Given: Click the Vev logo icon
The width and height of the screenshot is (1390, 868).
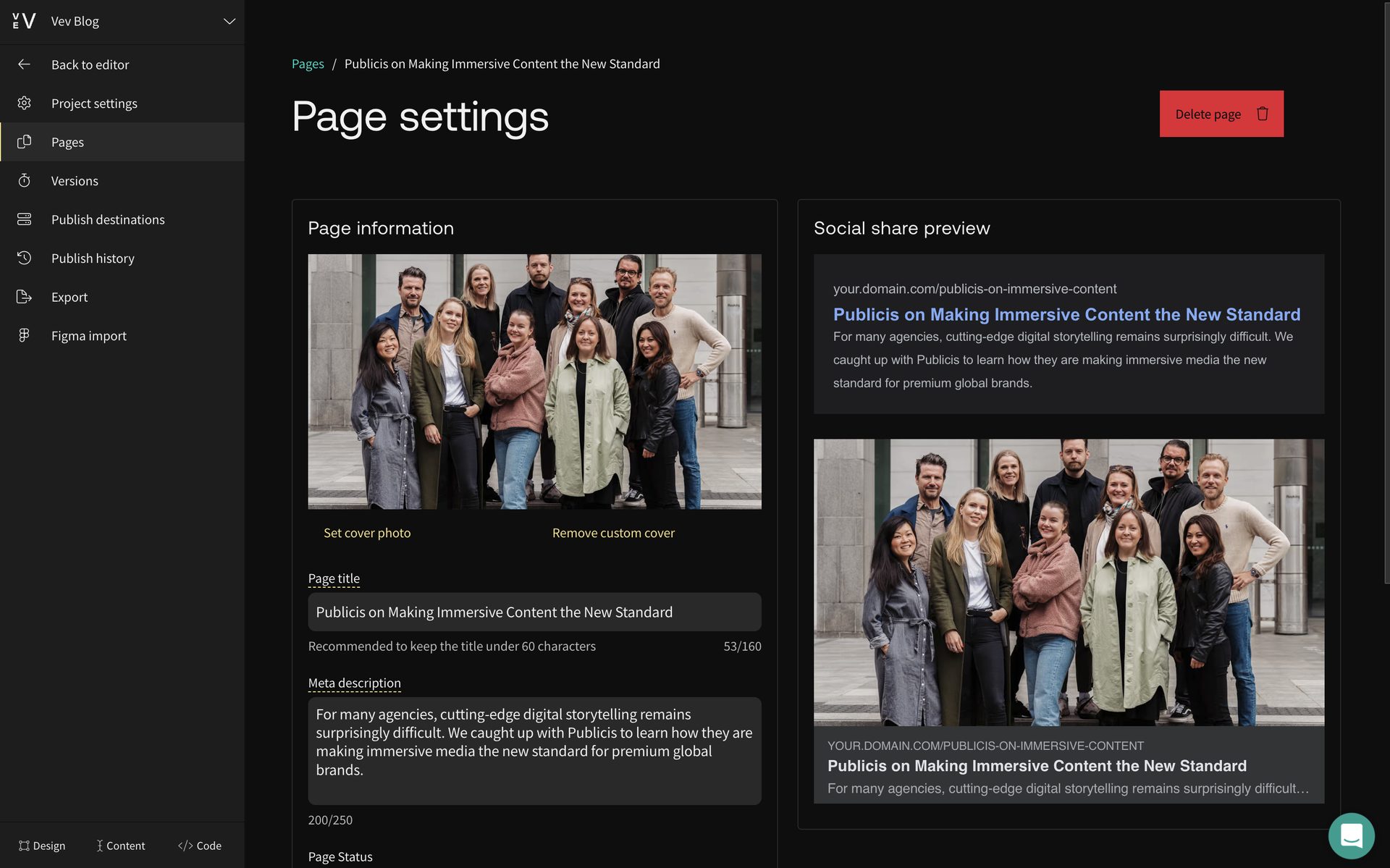Looking at the screenshot, I should (24, 21).
